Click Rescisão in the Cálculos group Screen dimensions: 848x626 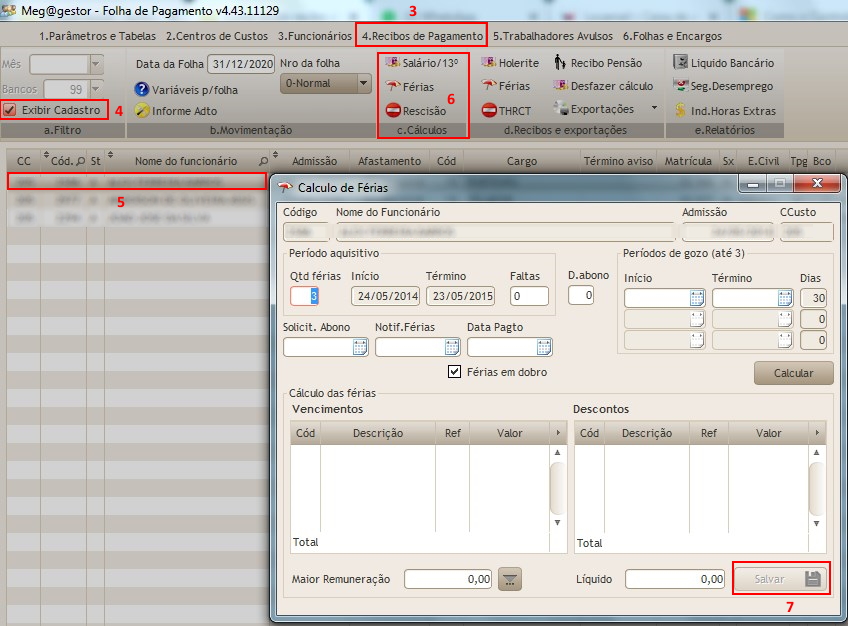[416, 111]
